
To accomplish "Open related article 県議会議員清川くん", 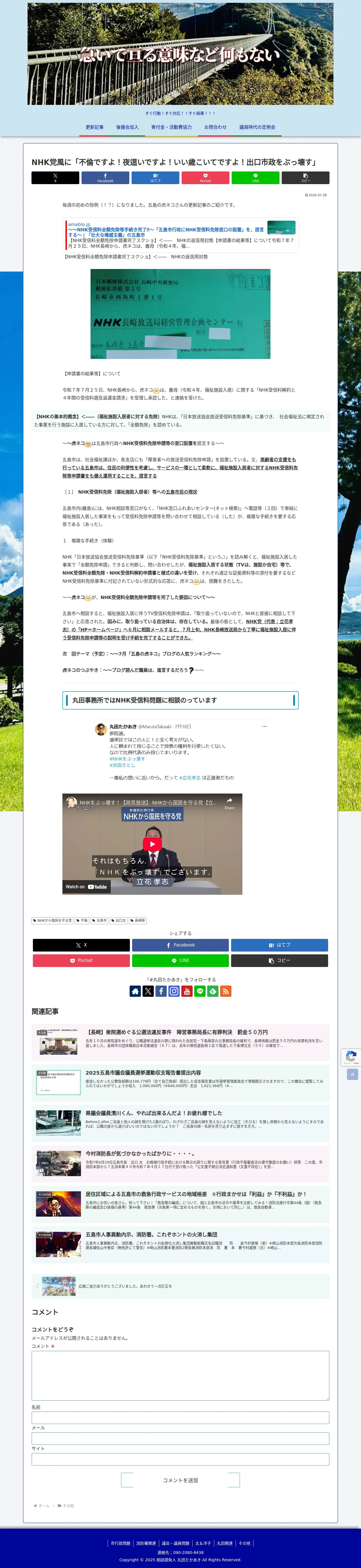I will (180, 1123).
